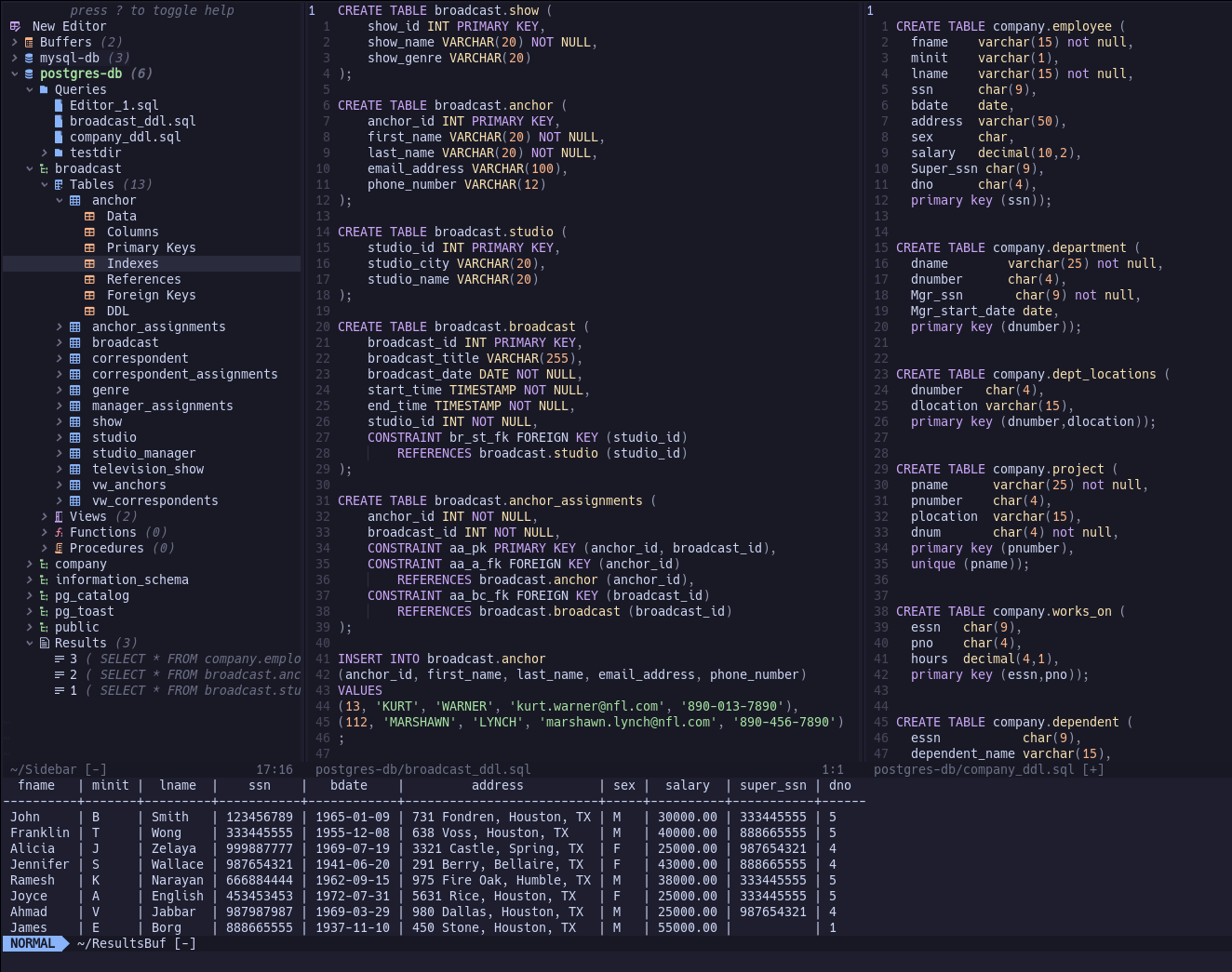Click 'CREATE TABLE broadcast.studio' line

453,232
